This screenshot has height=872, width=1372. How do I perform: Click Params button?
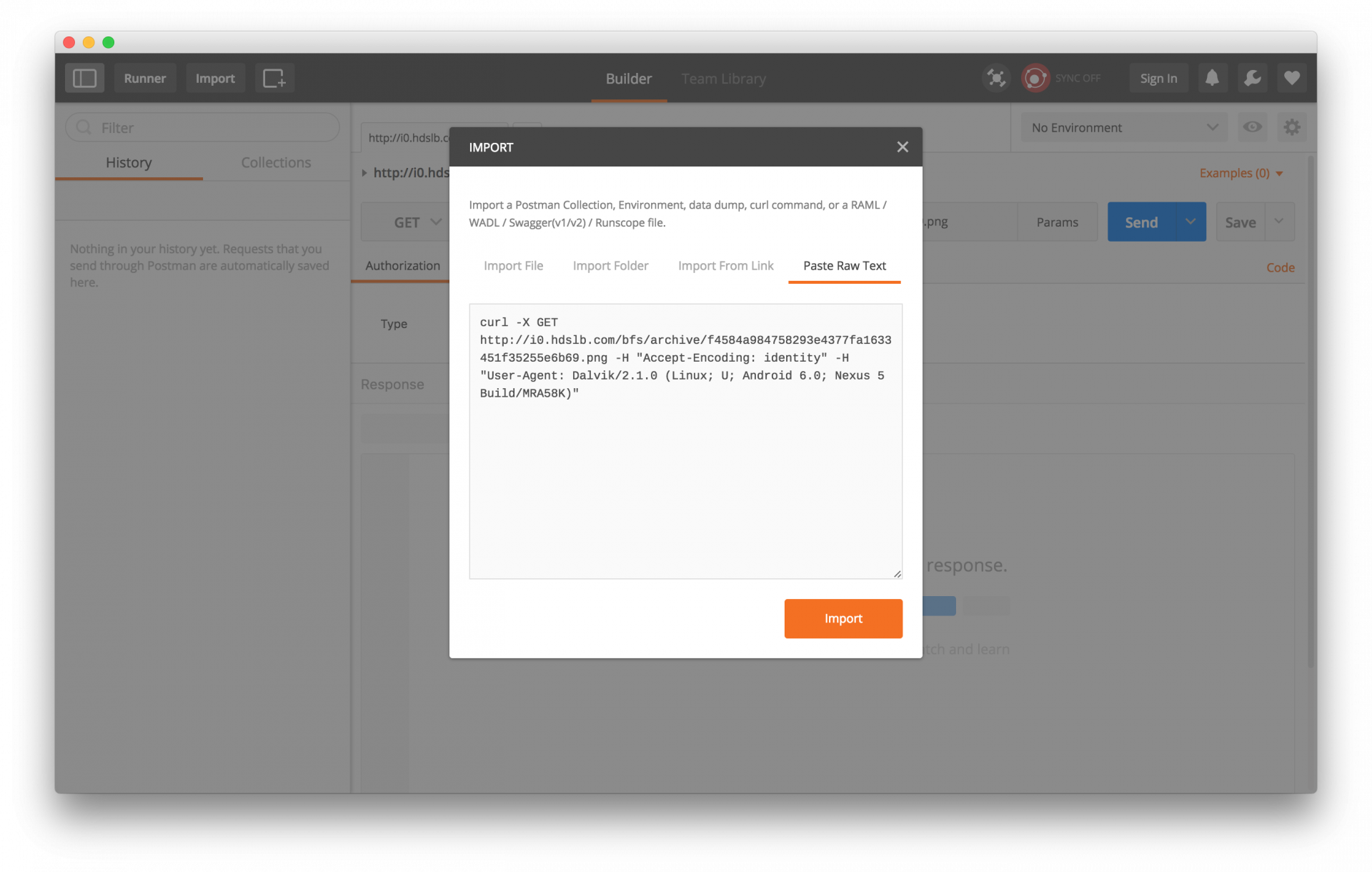(x=1058, y=222)
